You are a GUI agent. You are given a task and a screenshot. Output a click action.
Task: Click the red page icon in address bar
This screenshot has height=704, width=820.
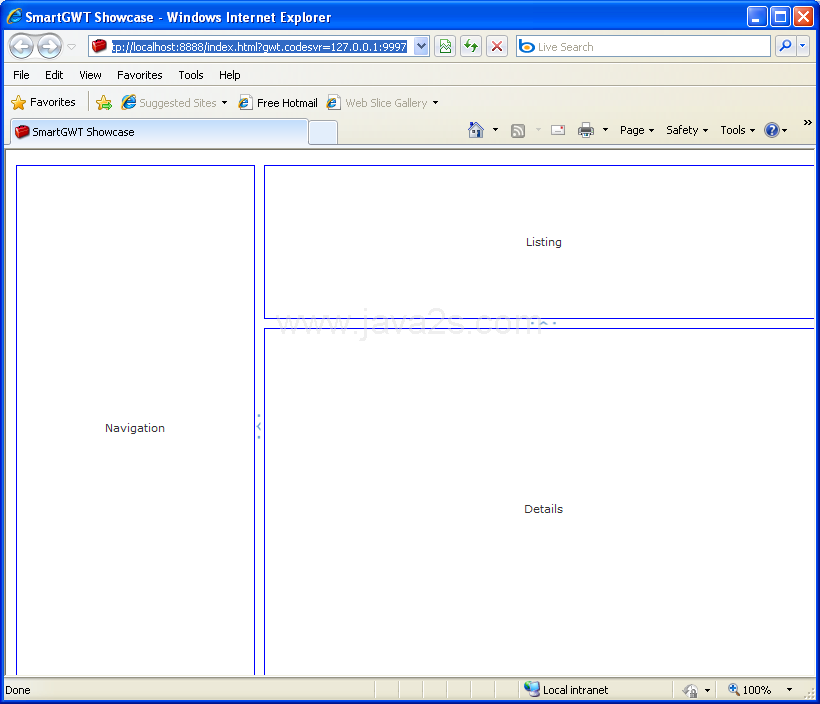tap(99, 47)
